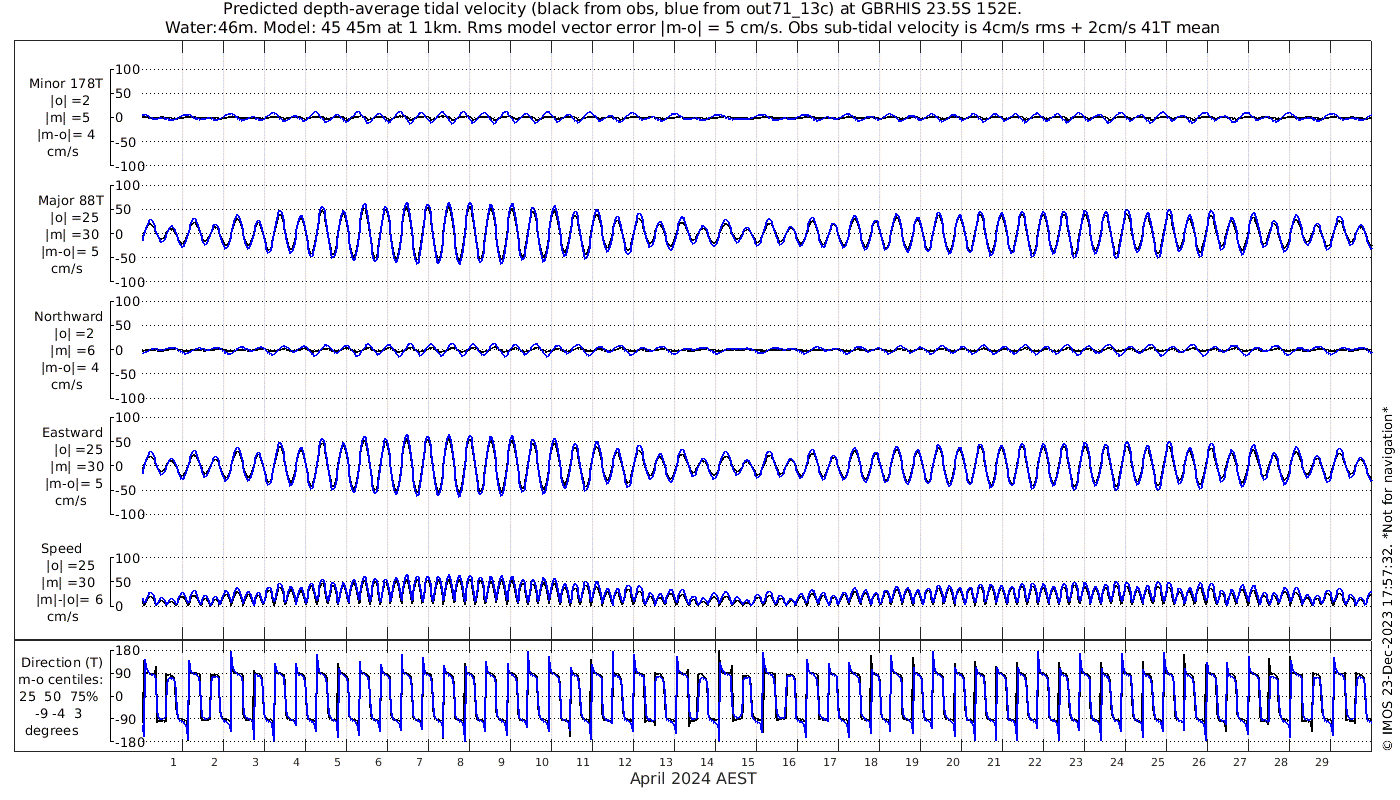1400x800 pixels.
Task: Select the 'Direction (T)' panel label
Action: (x=62, y=662)
